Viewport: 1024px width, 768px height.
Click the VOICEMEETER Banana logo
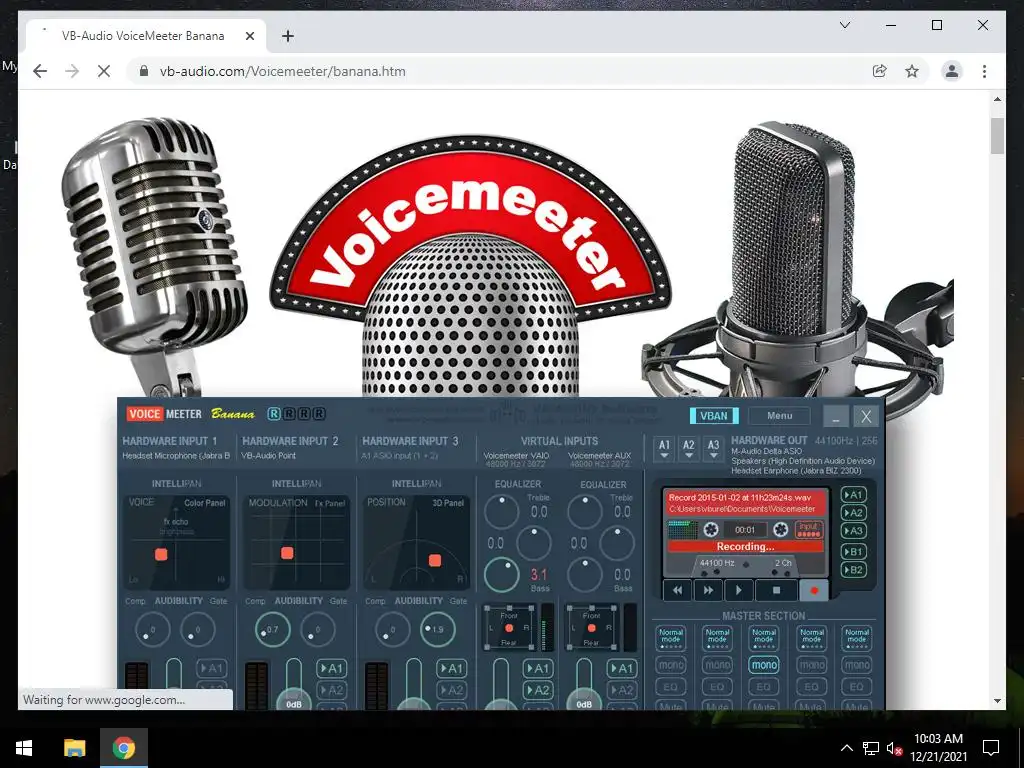(x=190, y=413)
